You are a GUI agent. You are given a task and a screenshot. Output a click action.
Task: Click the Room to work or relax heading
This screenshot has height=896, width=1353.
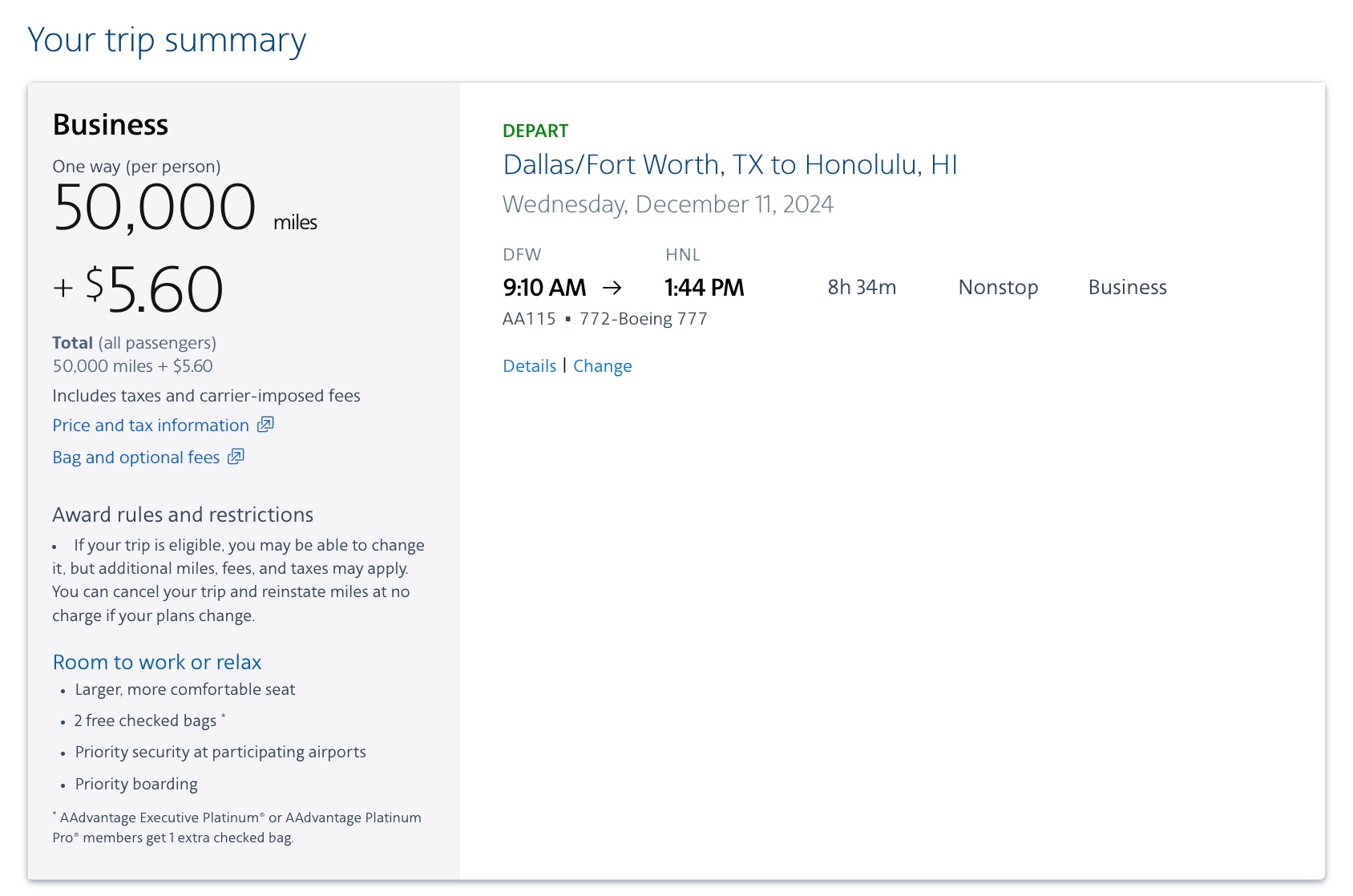(x=156, y=662)
